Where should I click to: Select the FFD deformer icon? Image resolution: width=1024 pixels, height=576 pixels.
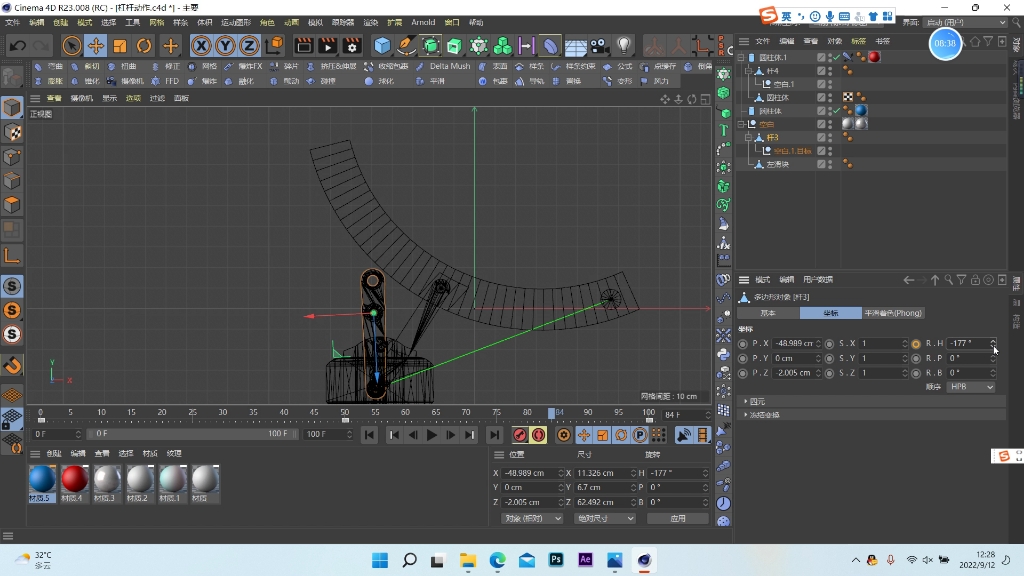point(155,81)
